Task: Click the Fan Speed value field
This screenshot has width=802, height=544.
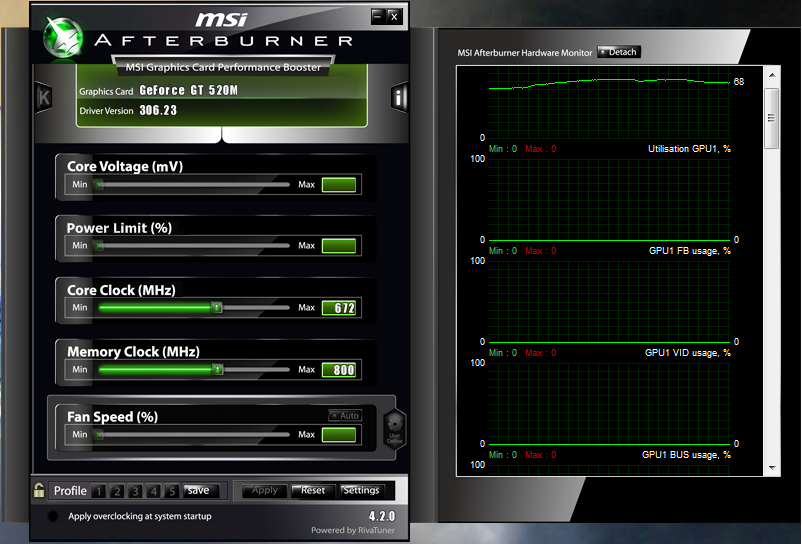Action: (339, 435)
